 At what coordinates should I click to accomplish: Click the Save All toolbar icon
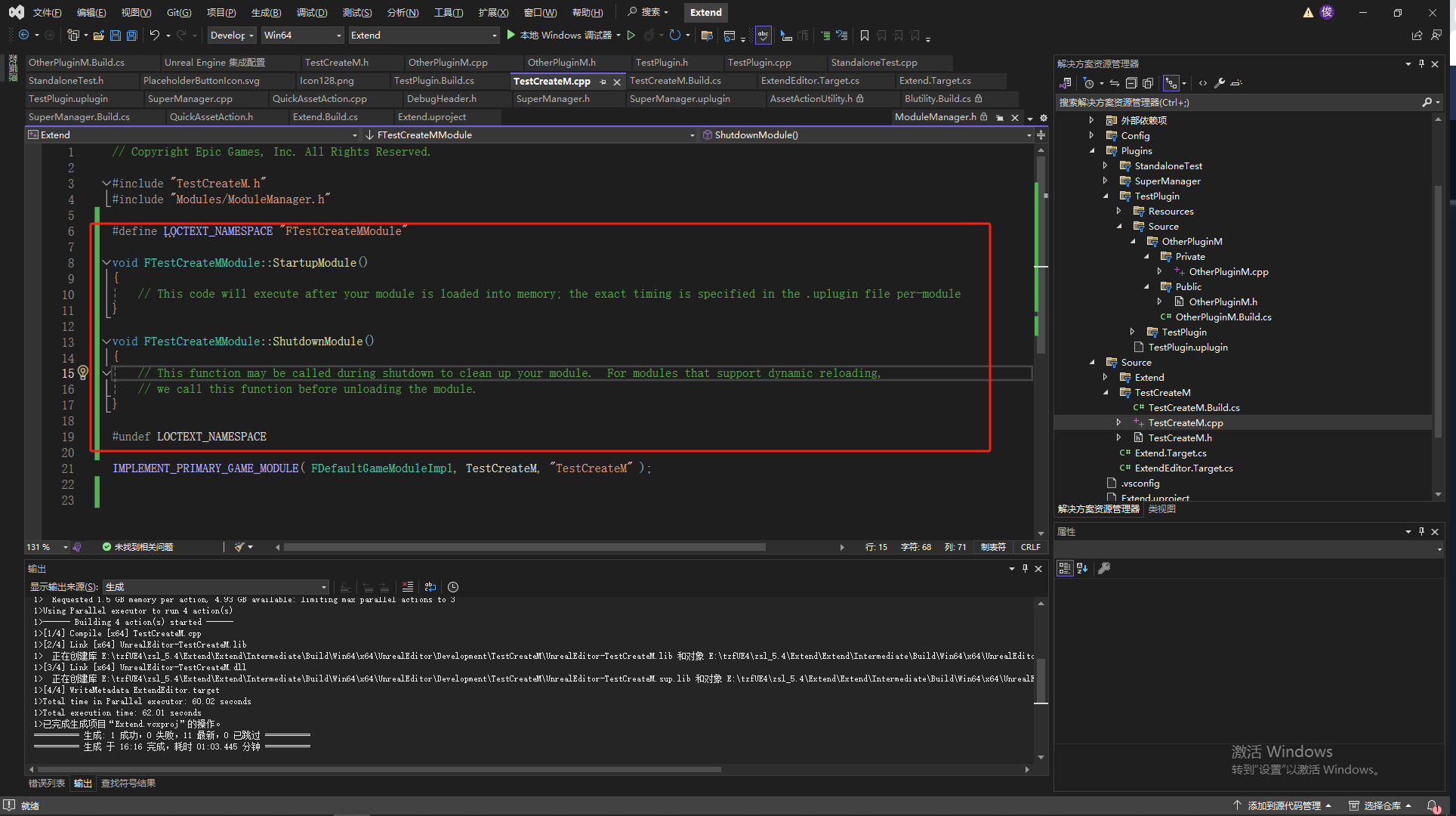tap(132, 36)
